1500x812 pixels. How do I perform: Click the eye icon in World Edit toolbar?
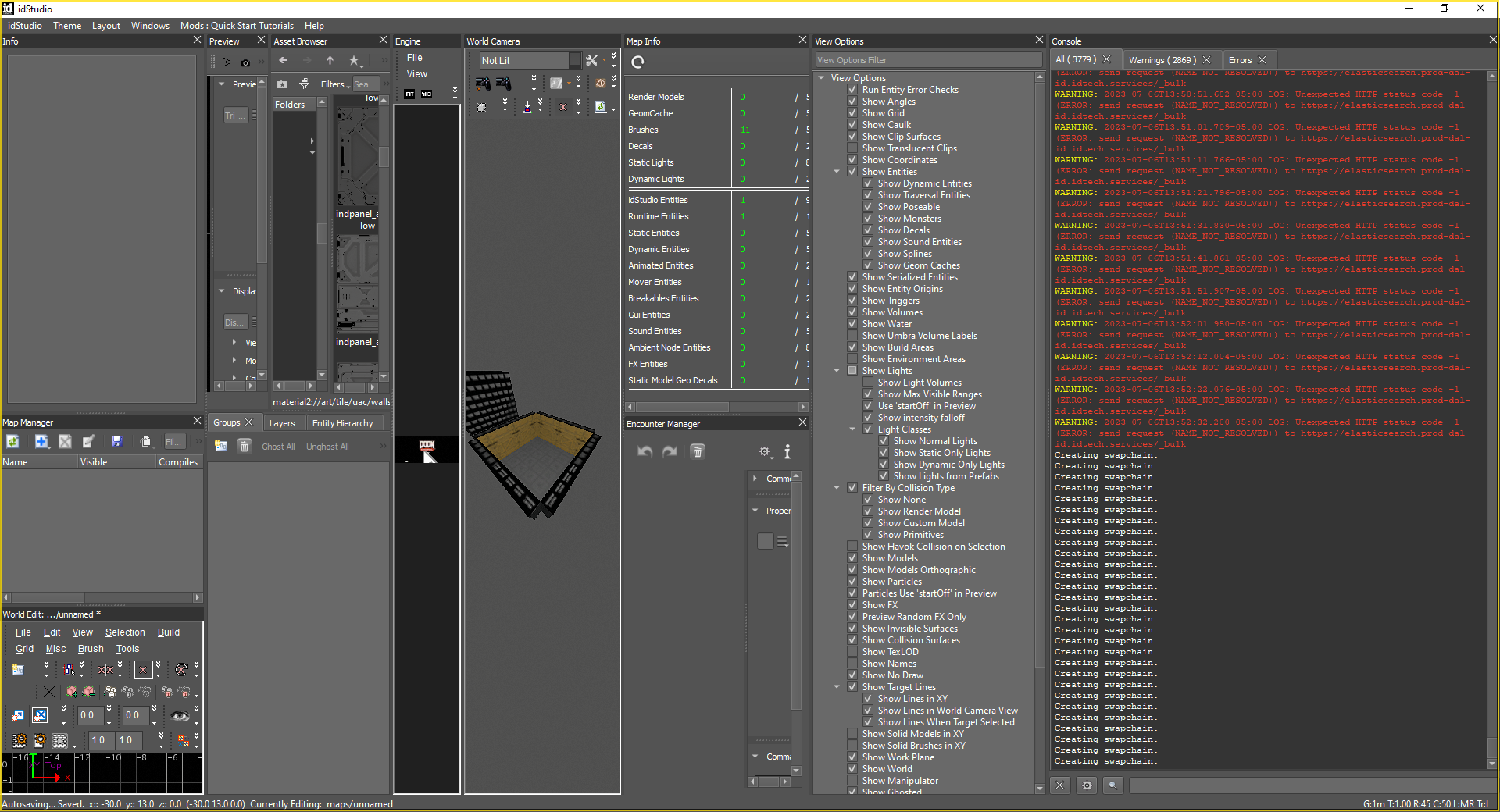[x=180, y=715]
